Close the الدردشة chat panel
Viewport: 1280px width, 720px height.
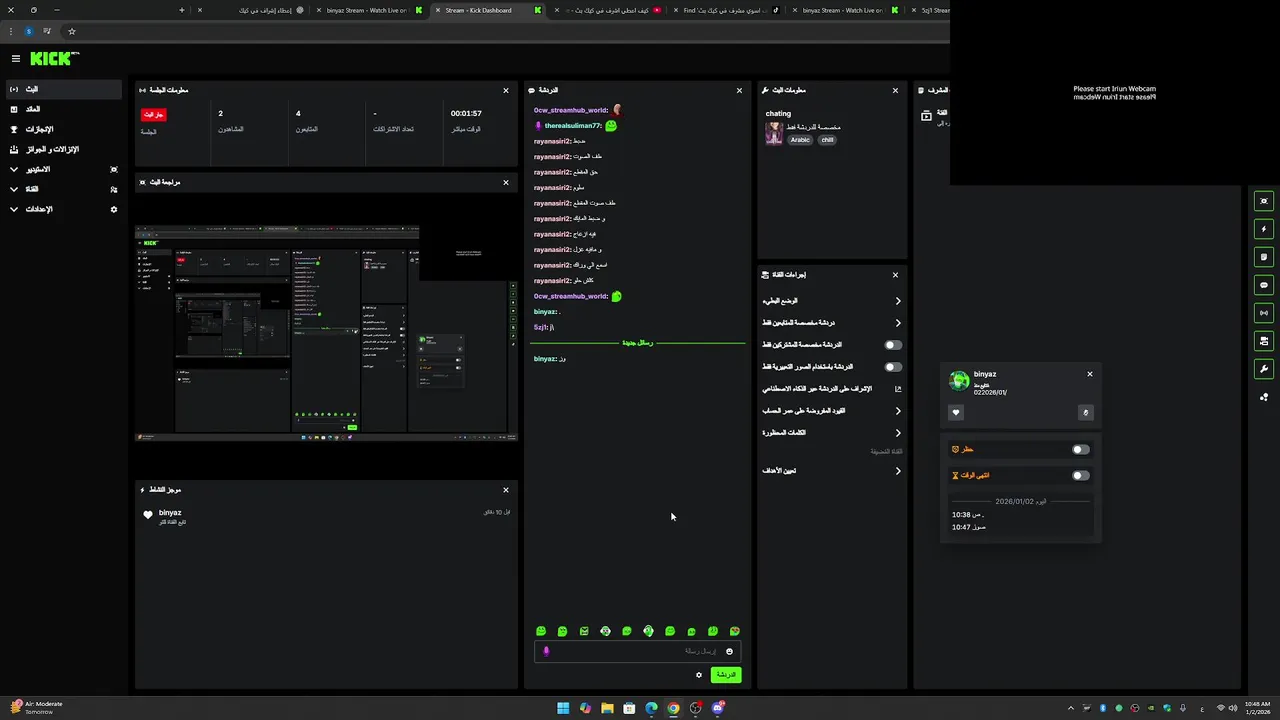point(740,90)
